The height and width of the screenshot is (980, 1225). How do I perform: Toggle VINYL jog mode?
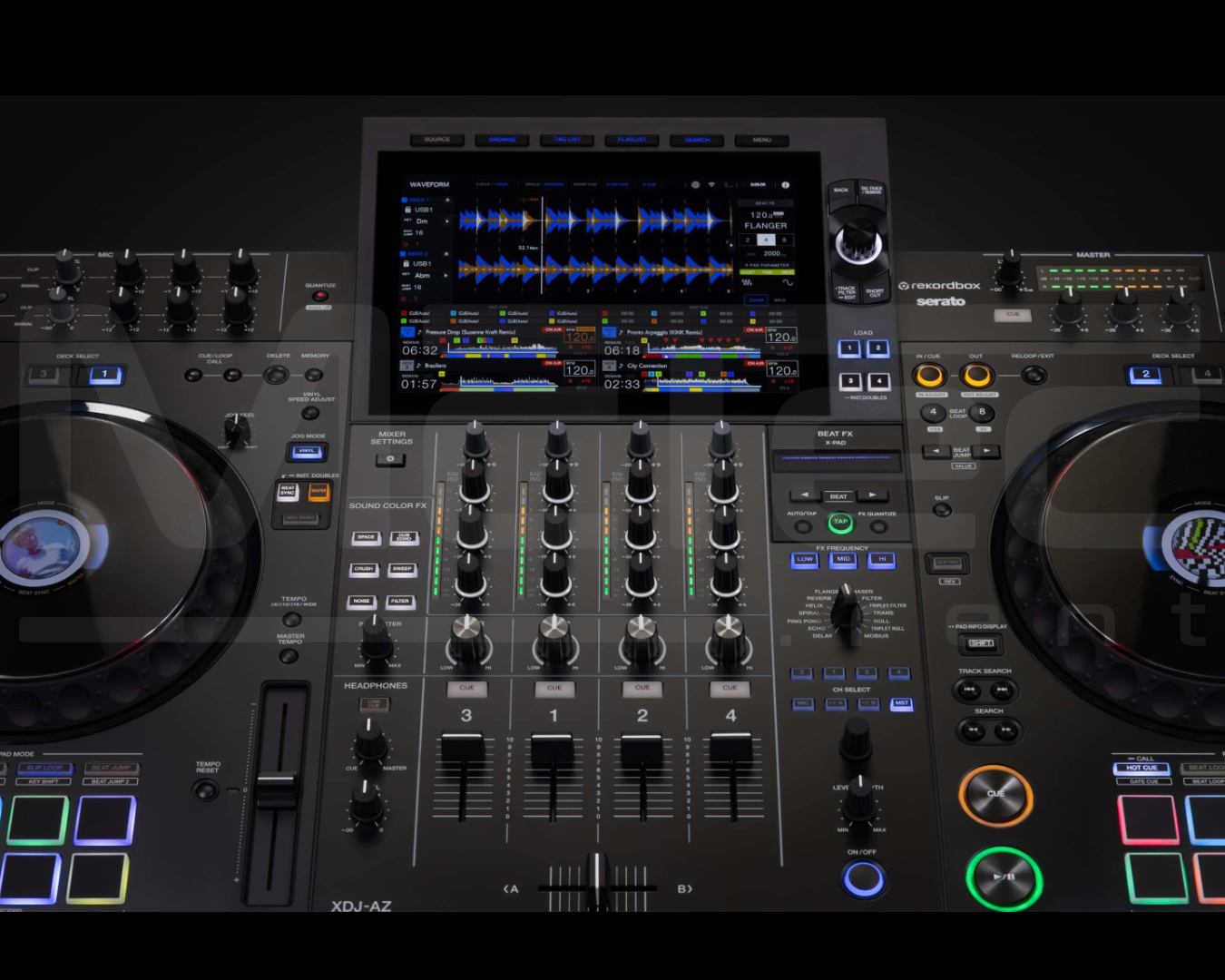[x=308, y=451]
